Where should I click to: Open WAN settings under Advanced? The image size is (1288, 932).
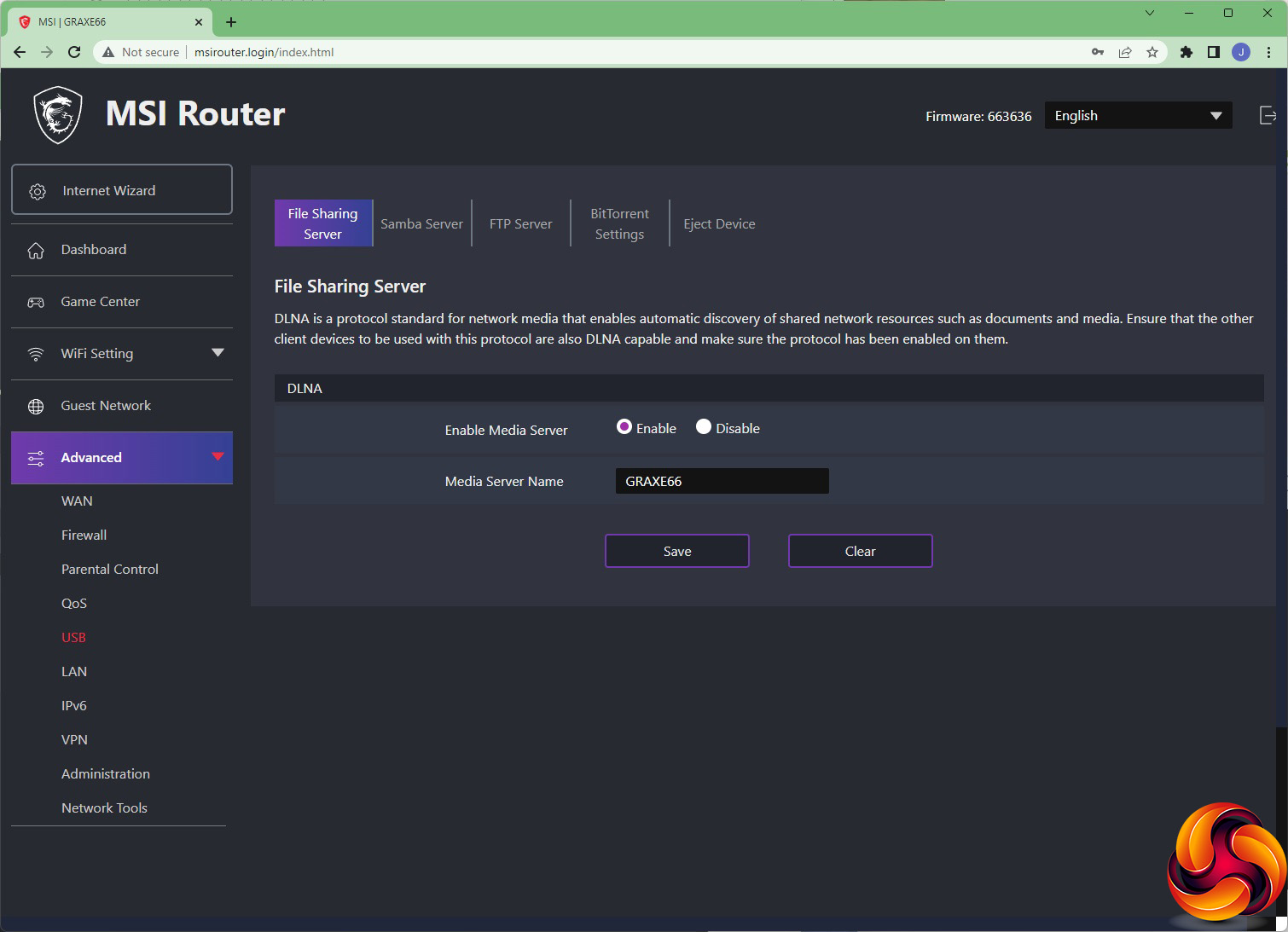(x=77, y=501)
